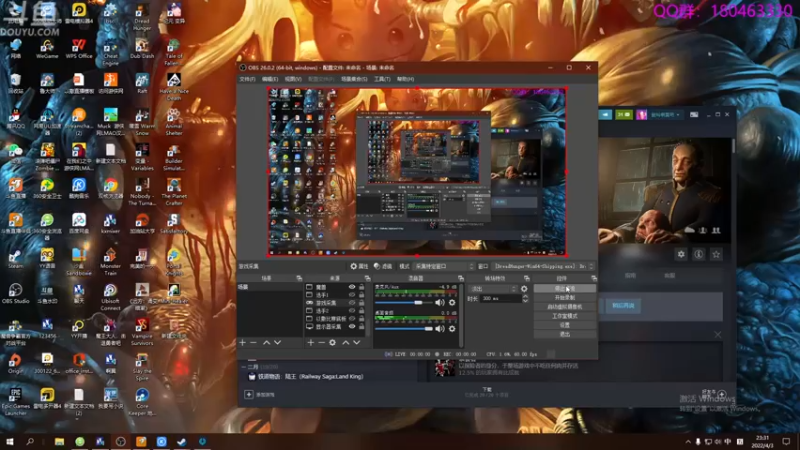Image resolution: width=800 pixels, height=450 pixels.
Task: Click the info icon in Steam window
Action: click(x=698, y=254)
